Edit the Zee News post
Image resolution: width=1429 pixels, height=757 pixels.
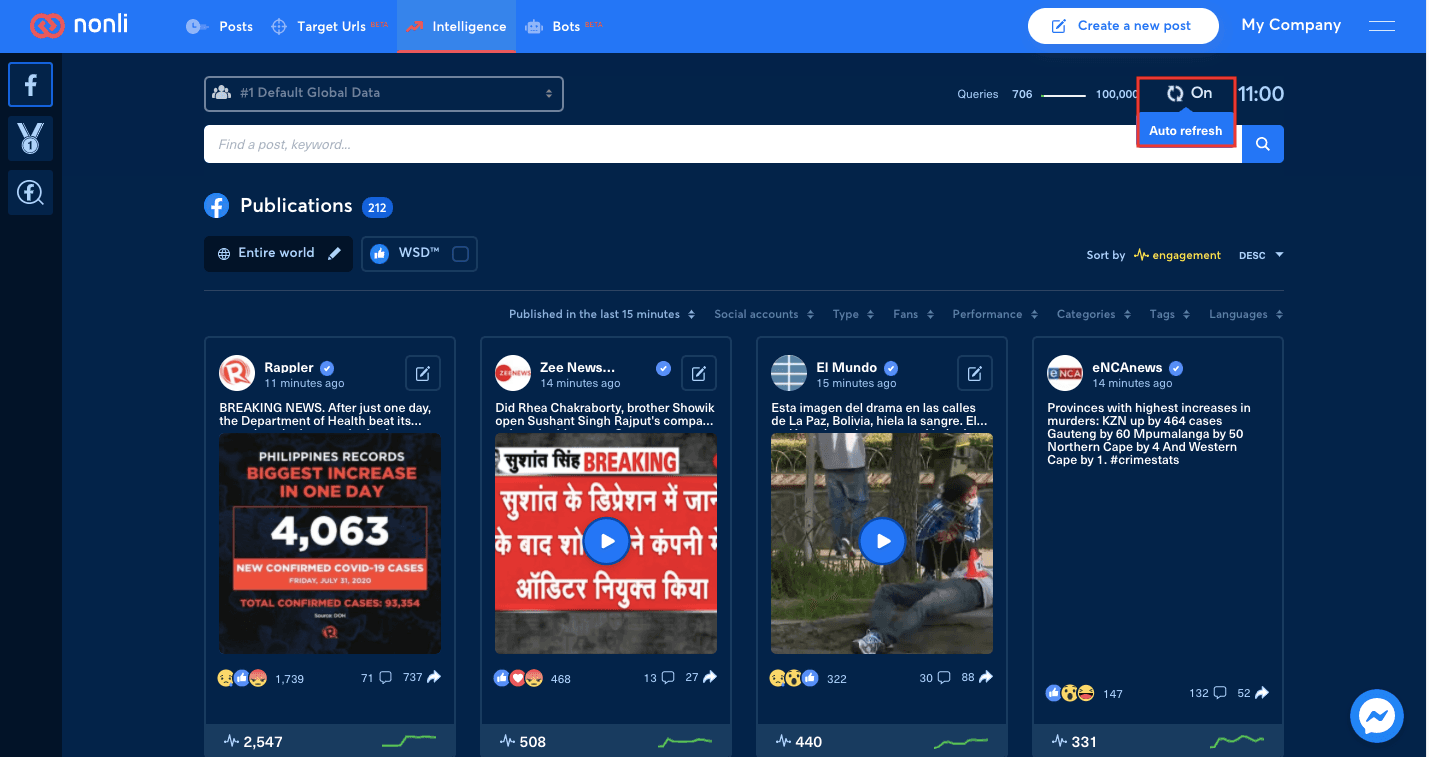[699, 374]
